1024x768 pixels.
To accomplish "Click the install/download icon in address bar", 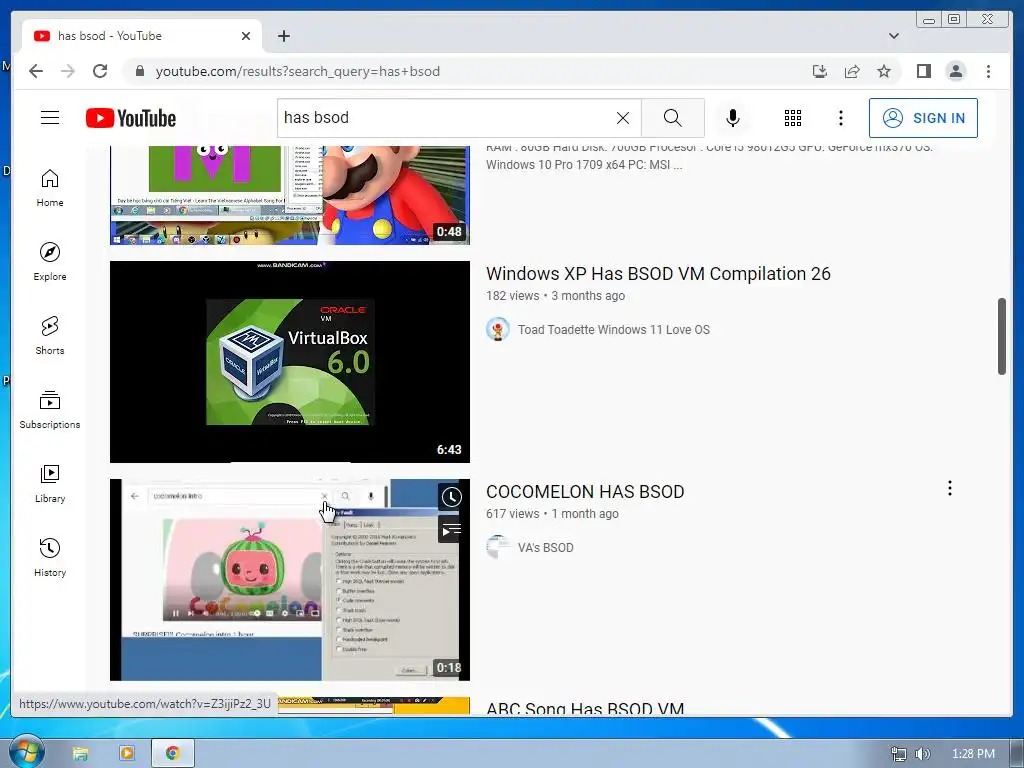I will click(x=820, y=71).
